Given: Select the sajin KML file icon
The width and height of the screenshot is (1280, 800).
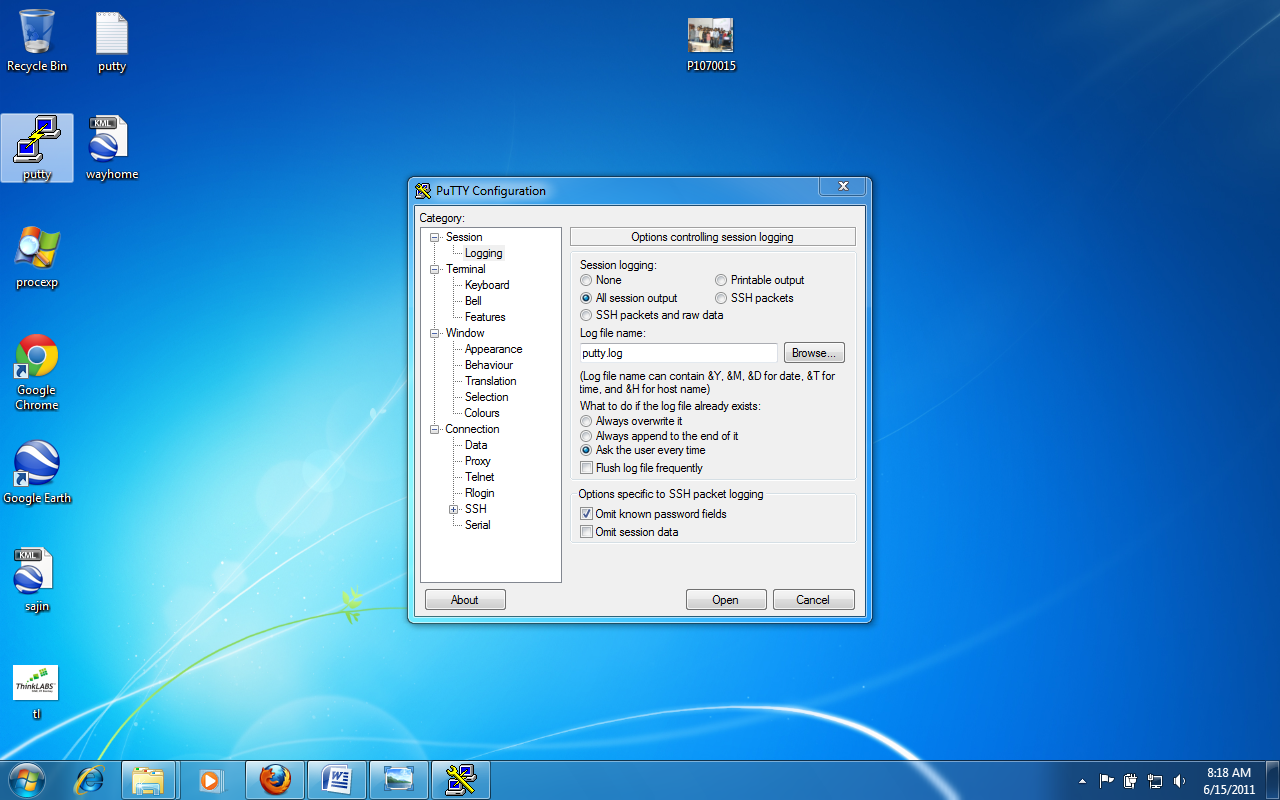Looking at the screenshot, I should (x=37, y=580).
